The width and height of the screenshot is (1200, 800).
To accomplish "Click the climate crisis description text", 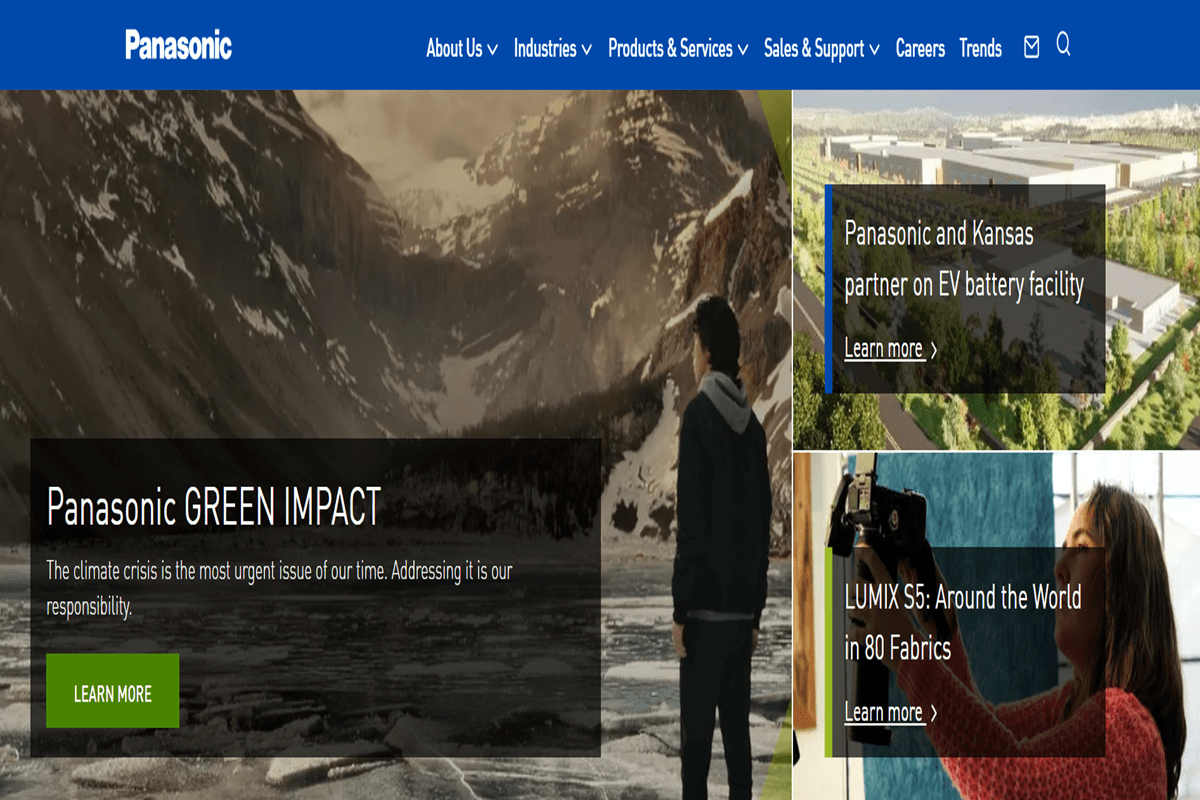I will (279, 588).
